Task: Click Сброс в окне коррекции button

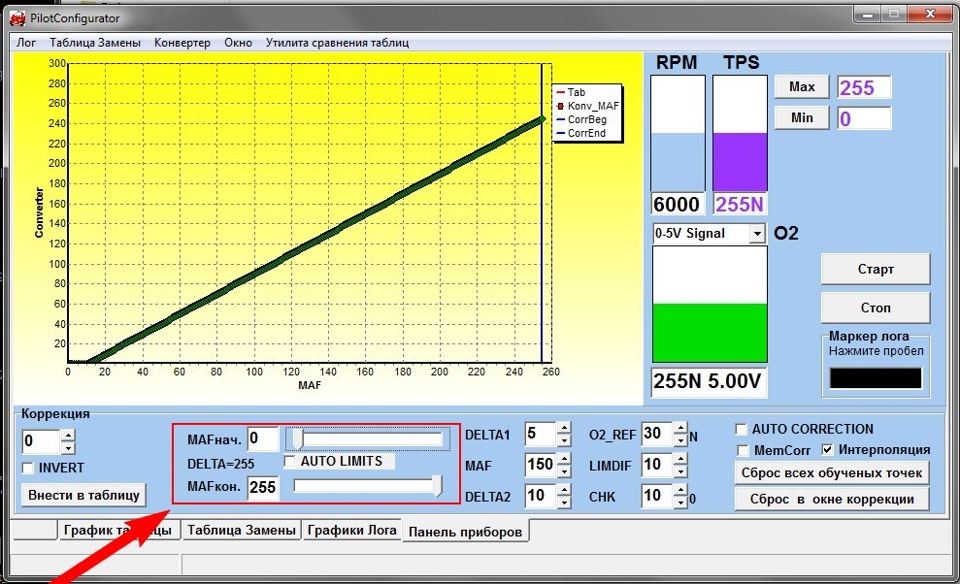Action: pyautogui.click(x=831, y=499)
